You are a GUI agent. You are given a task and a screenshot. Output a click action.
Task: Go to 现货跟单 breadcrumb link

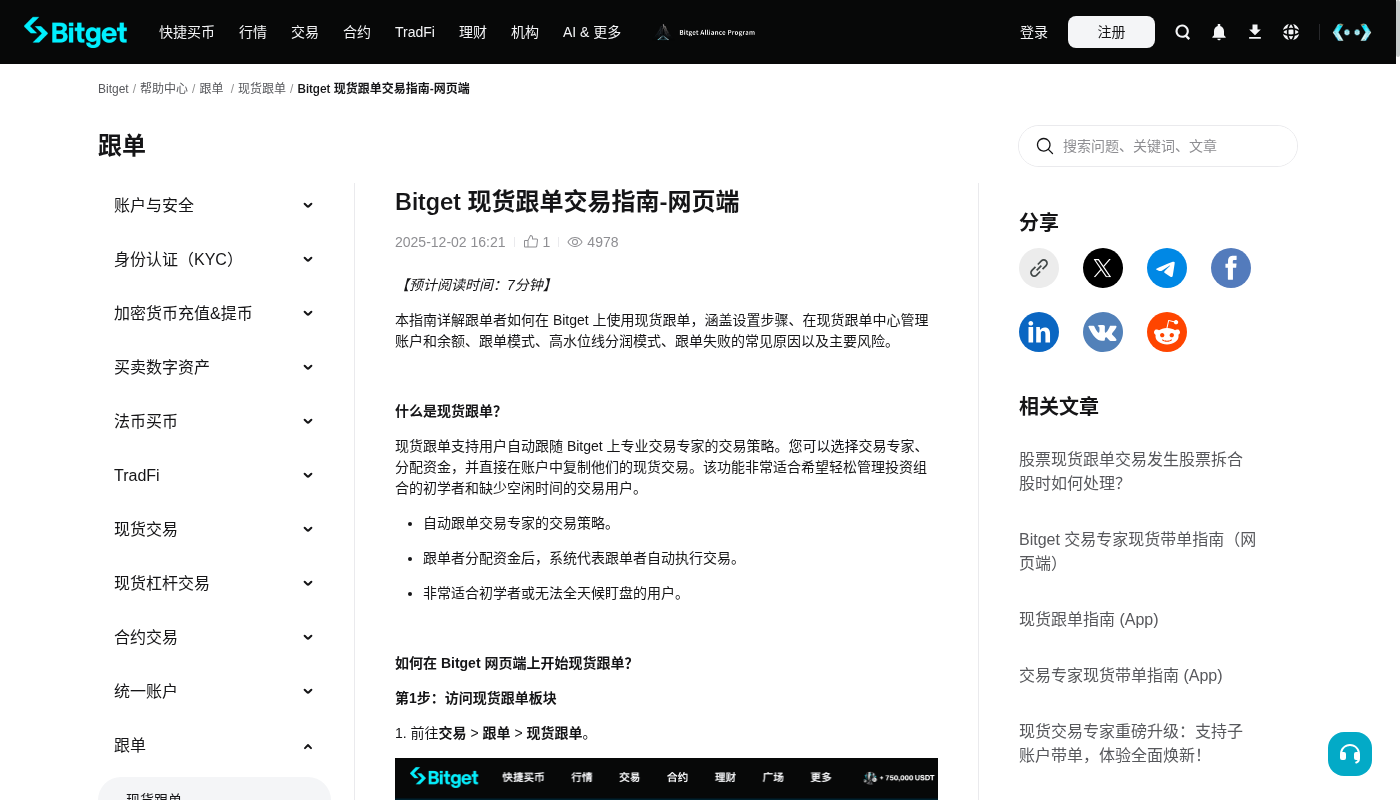[262, 89]
